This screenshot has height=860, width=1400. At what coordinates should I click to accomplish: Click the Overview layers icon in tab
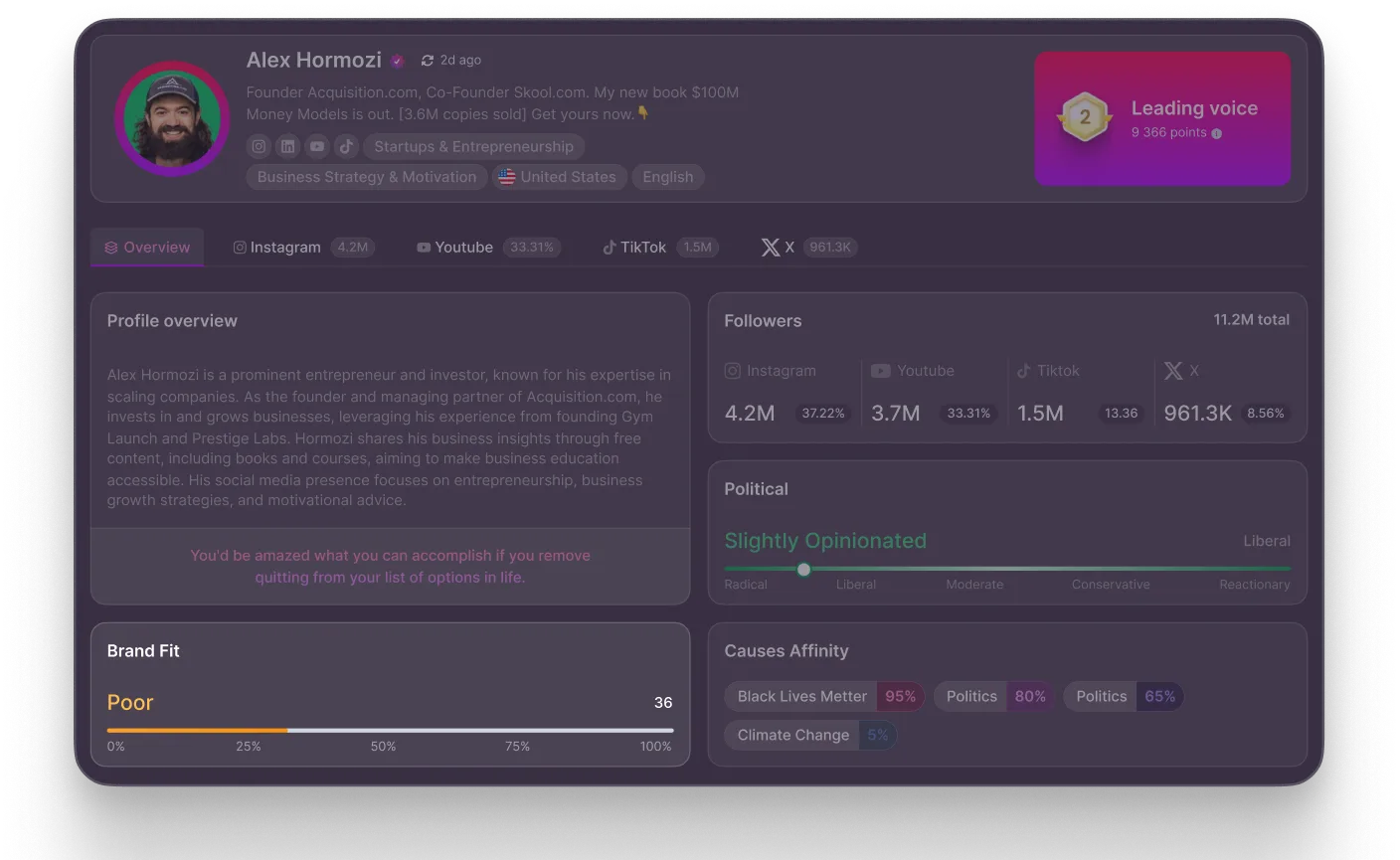(111, 248)
